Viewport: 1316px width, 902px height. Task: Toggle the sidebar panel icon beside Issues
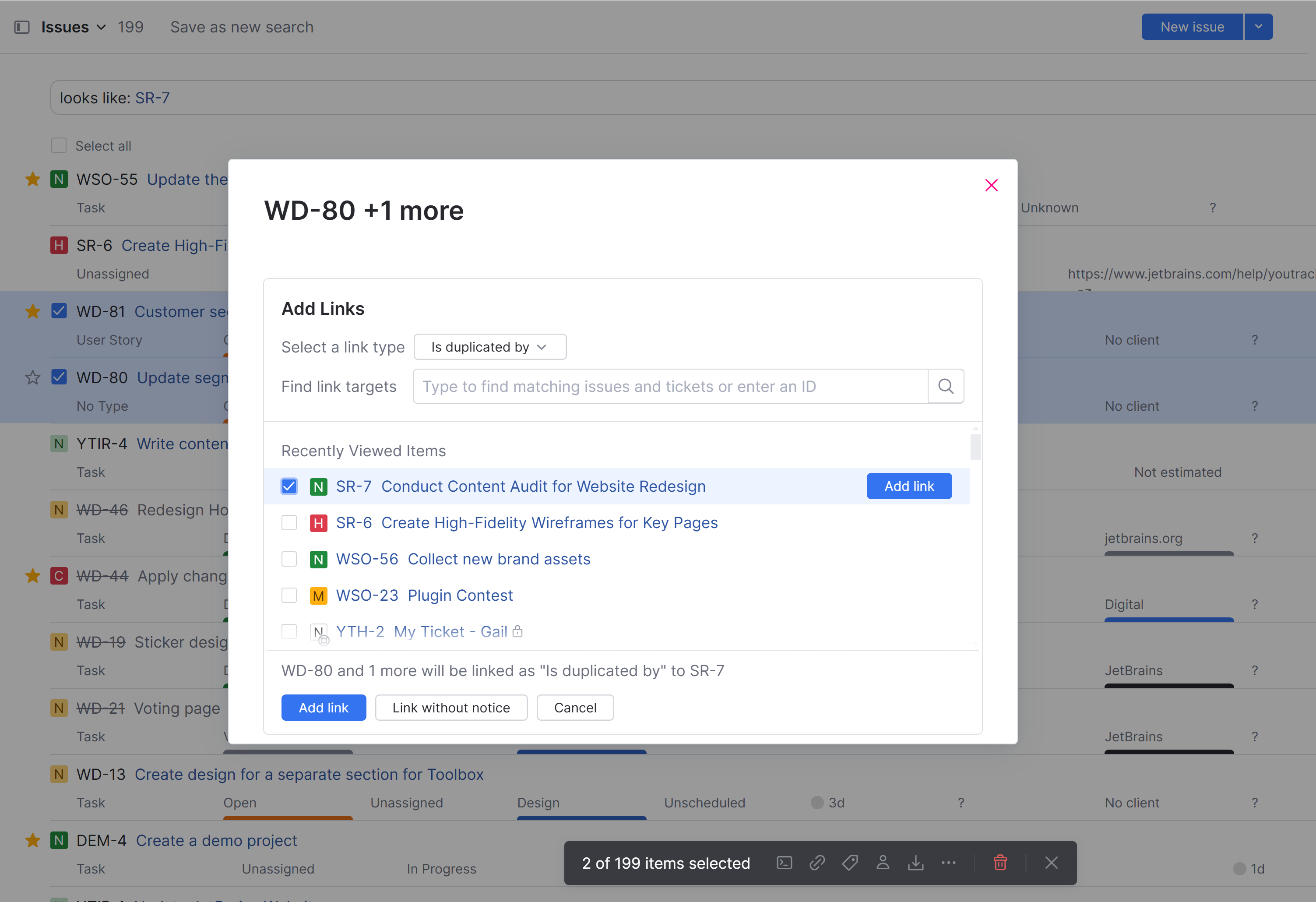[21, 27]
